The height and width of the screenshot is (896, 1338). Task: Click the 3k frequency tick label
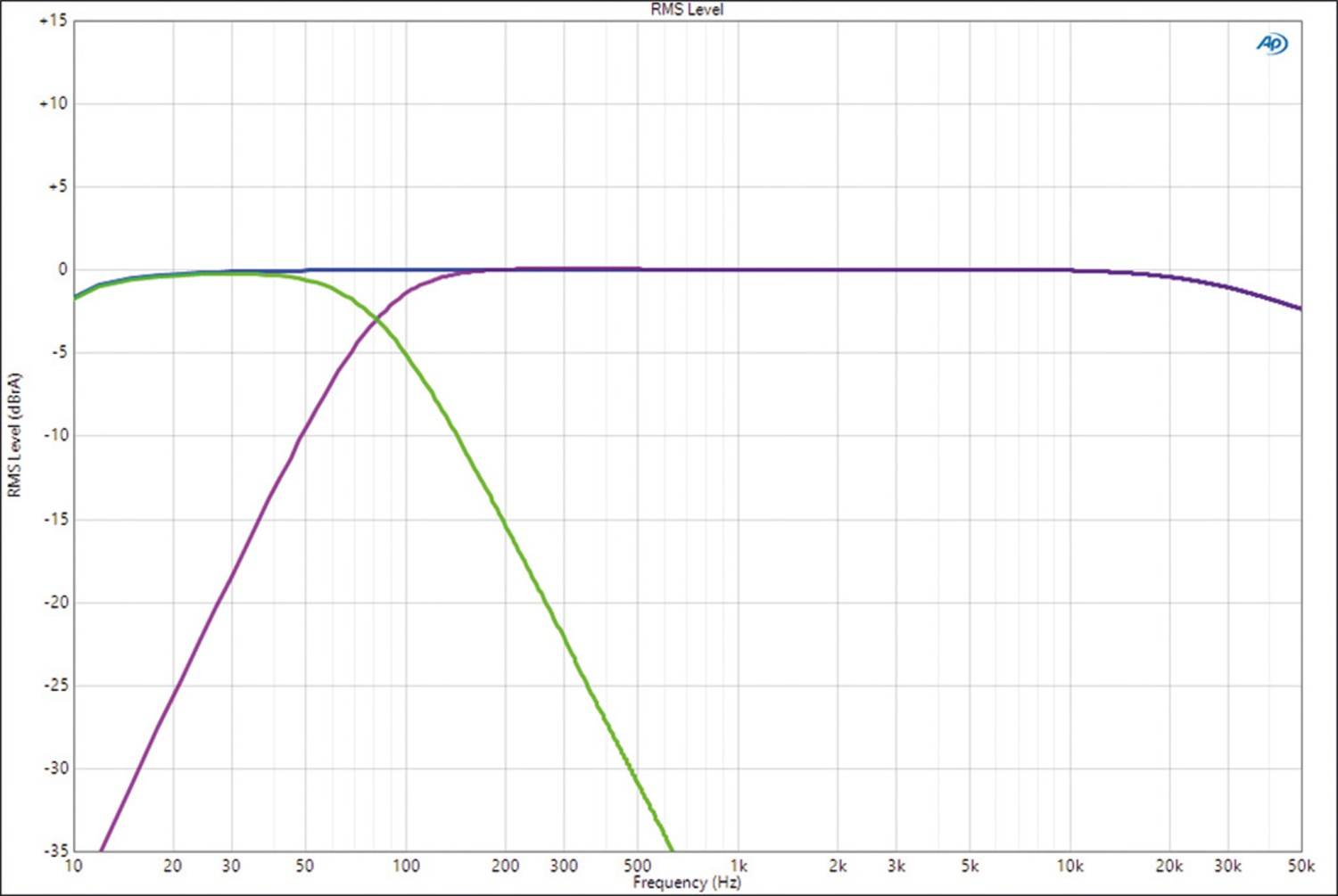896,866
